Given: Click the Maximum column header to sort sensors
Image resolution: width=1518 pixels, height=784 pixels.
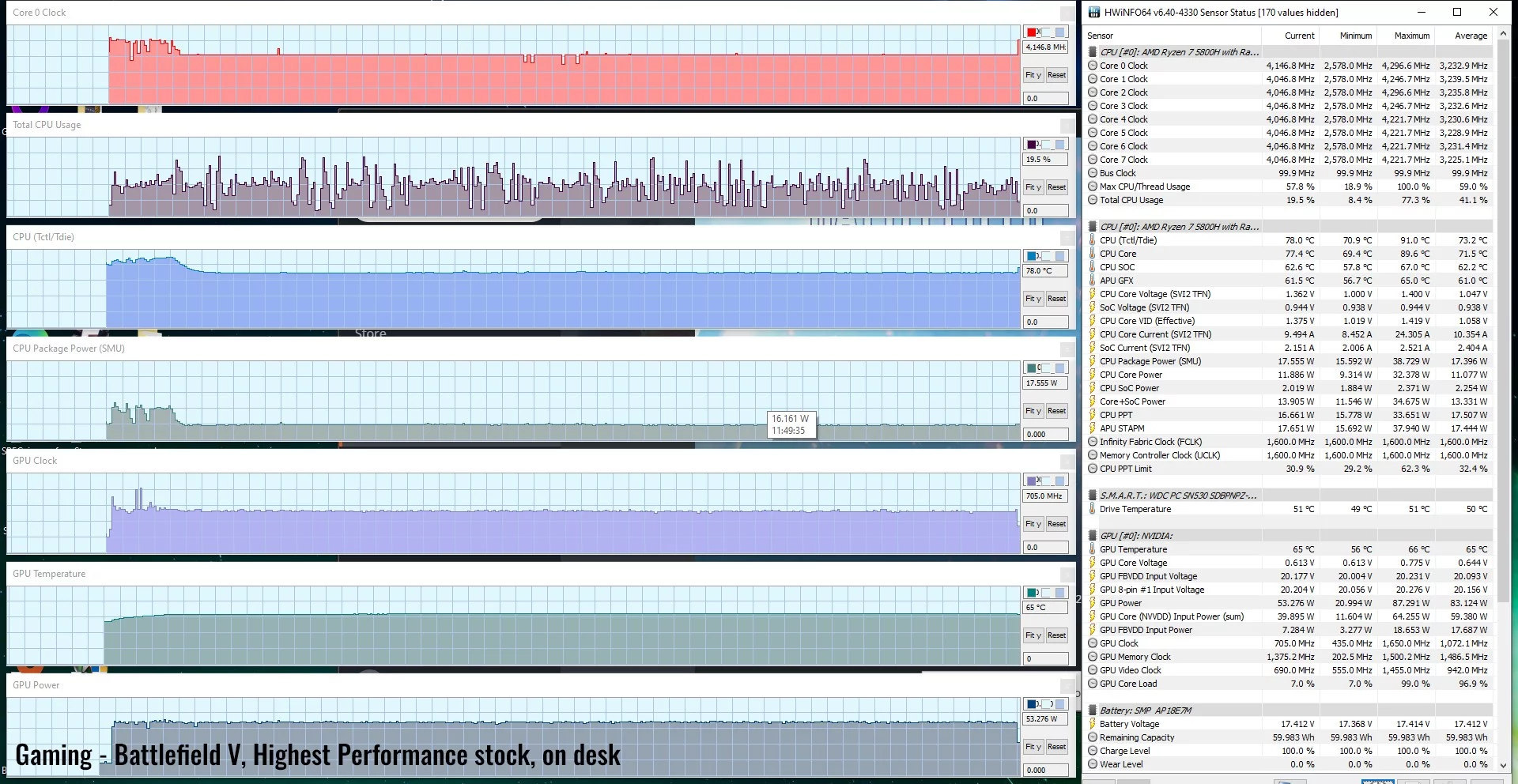Looking at the screenshot, I should pyautogui.click(x=1411, y=36).
